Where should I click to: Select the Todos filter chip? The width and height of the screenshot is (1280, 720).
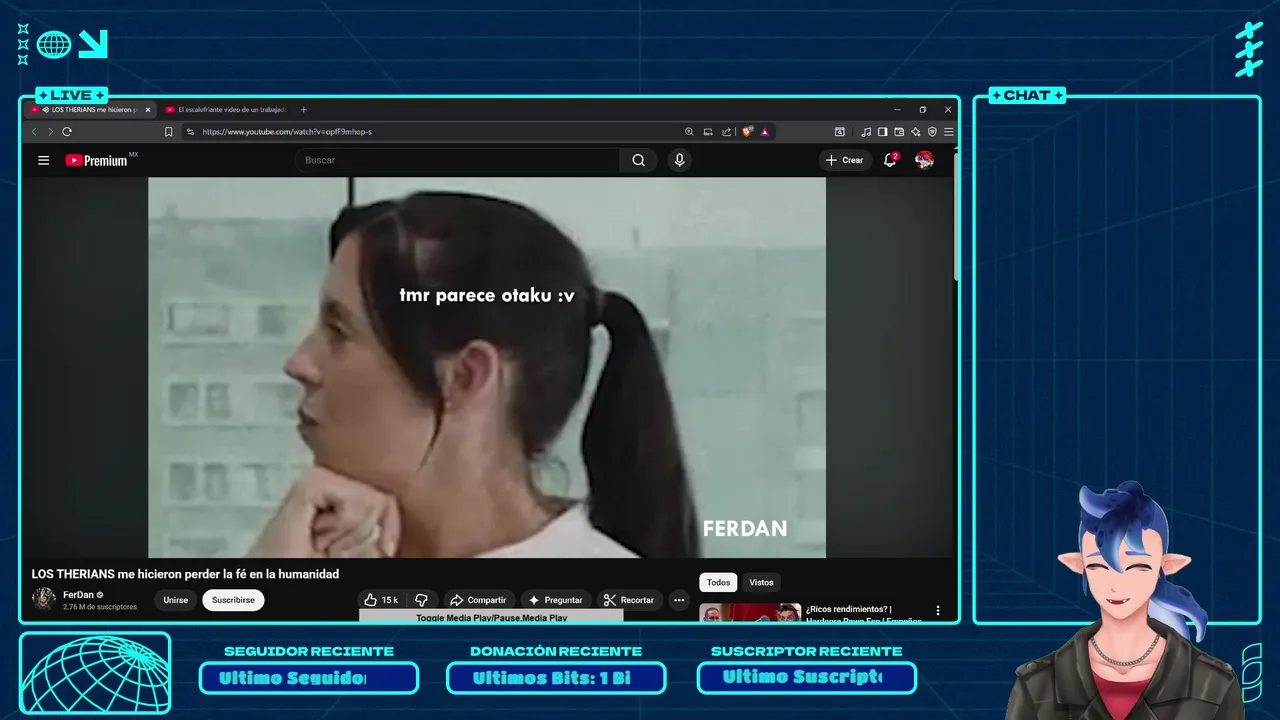pyautogui.click(x=718, y=582)
